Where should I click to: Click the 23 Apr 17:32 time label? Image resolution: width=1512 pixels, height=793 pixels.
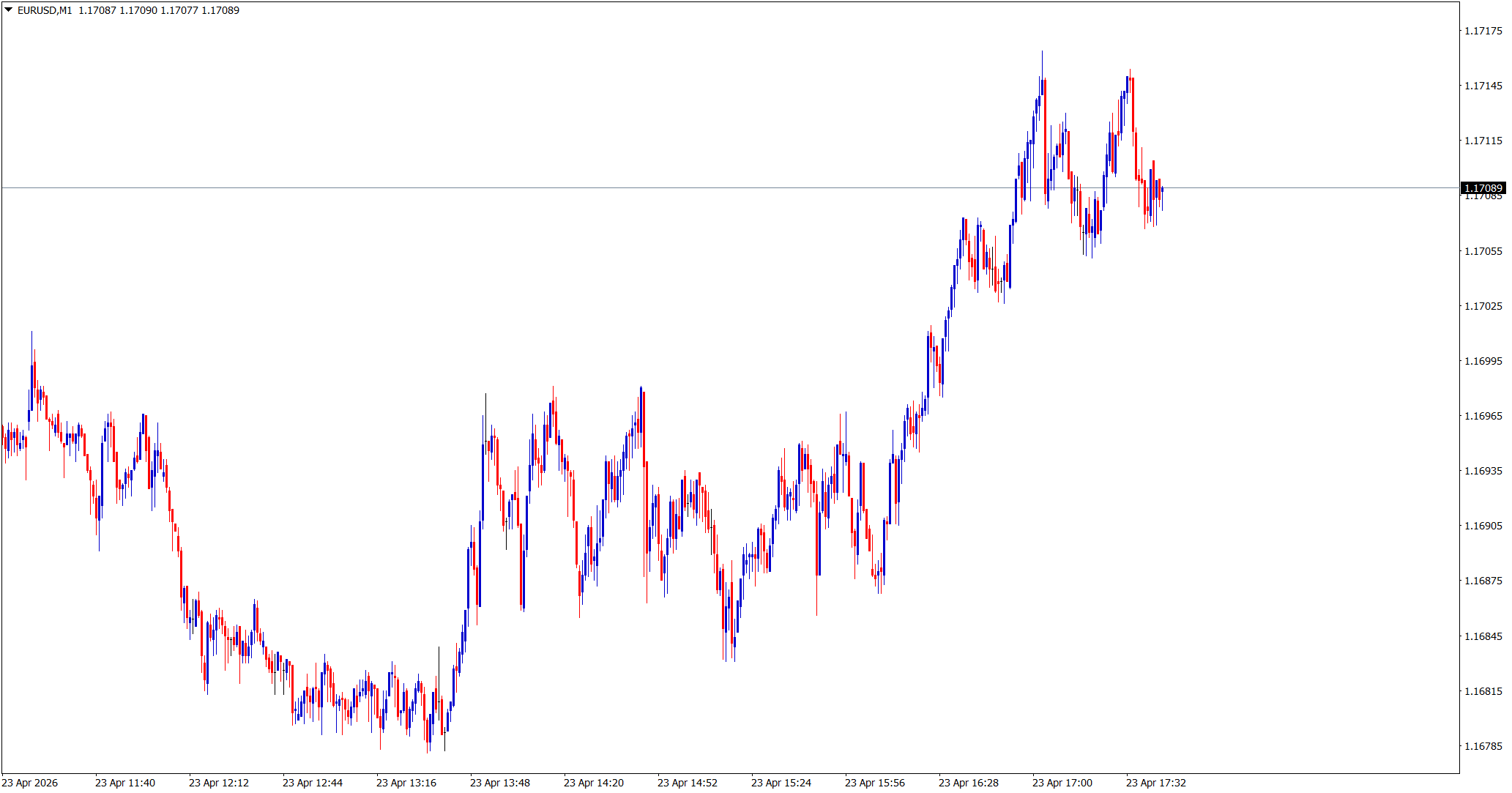pos(1156,783)
